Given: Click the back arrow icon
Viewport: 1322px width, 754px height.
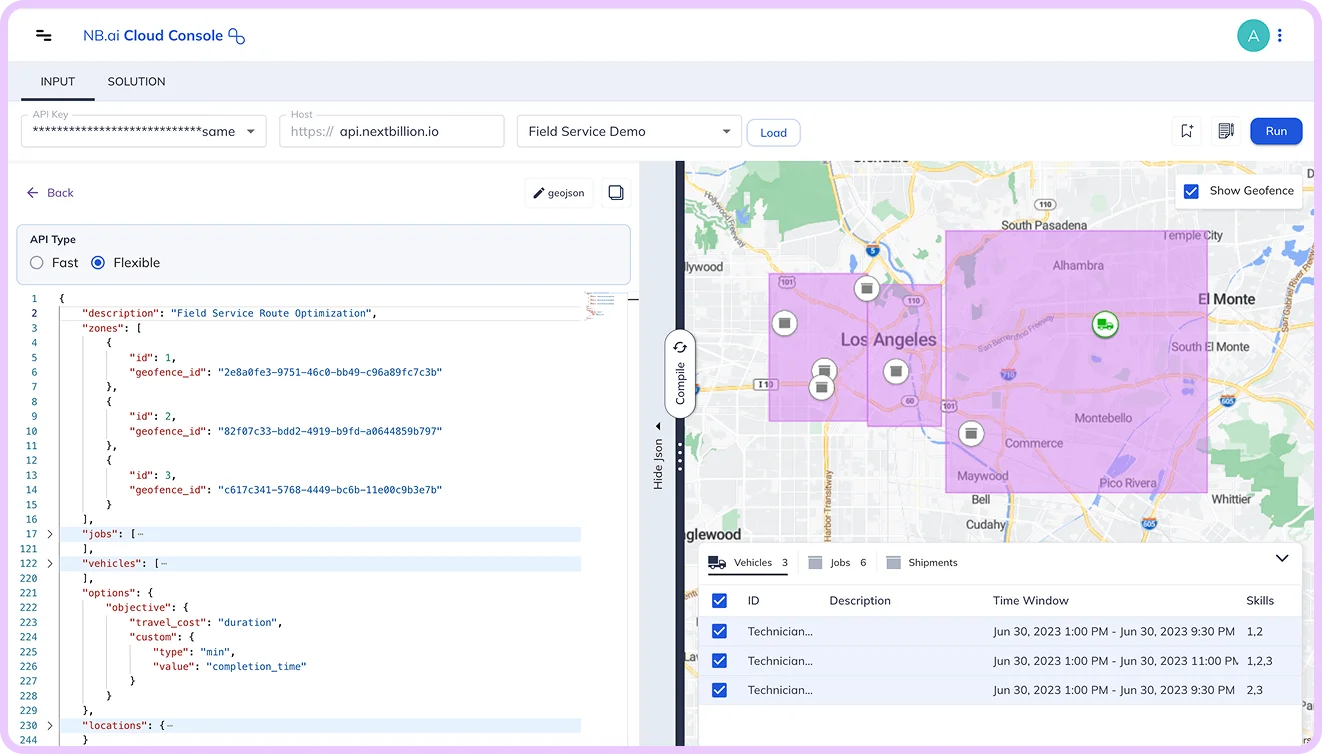Looking at the screenshot, I should click(x=32, y=193).
